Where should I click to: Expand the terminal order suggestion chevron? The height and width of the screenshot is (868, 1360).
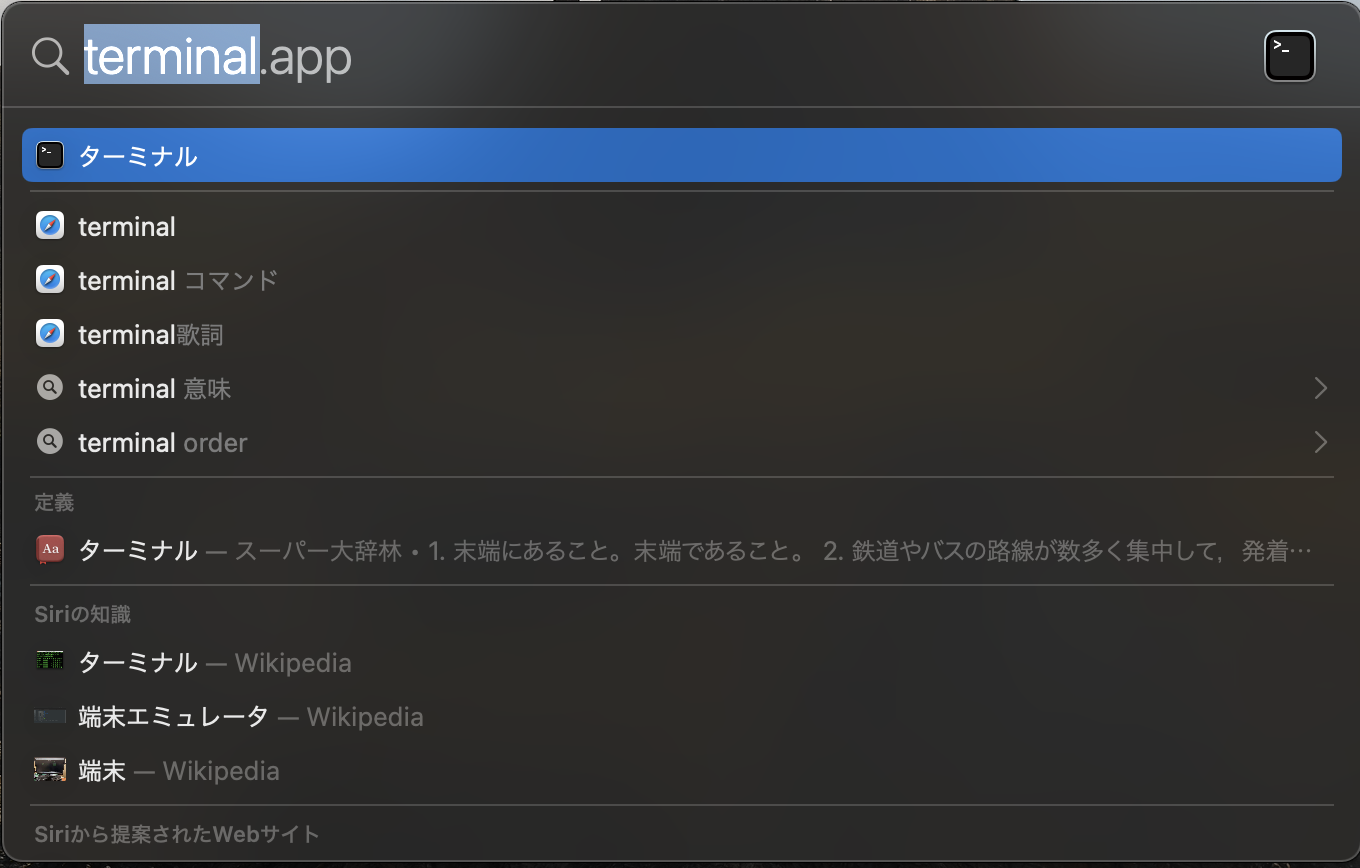click(x=1320, y=442)
